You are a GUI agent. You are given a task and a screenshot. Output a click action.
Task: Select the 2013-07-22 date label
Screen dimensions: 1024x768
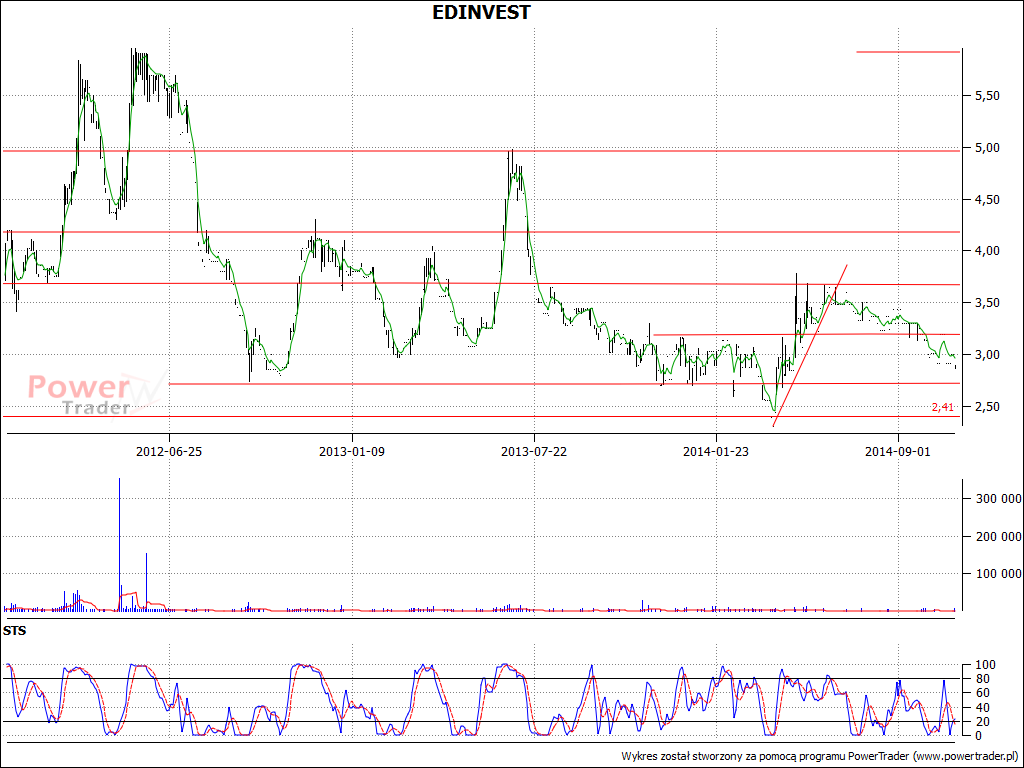534,451
